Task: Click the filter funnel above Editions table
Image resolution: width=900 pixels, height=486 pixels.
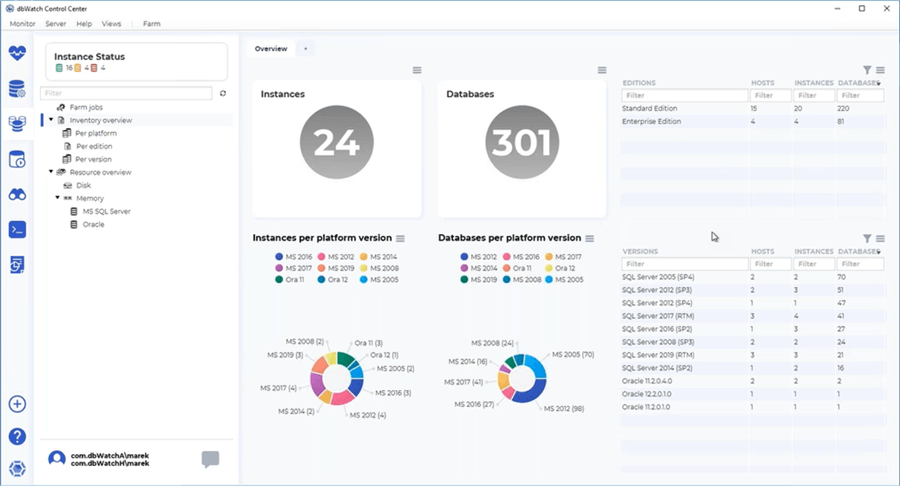Action: click(867, 70)
